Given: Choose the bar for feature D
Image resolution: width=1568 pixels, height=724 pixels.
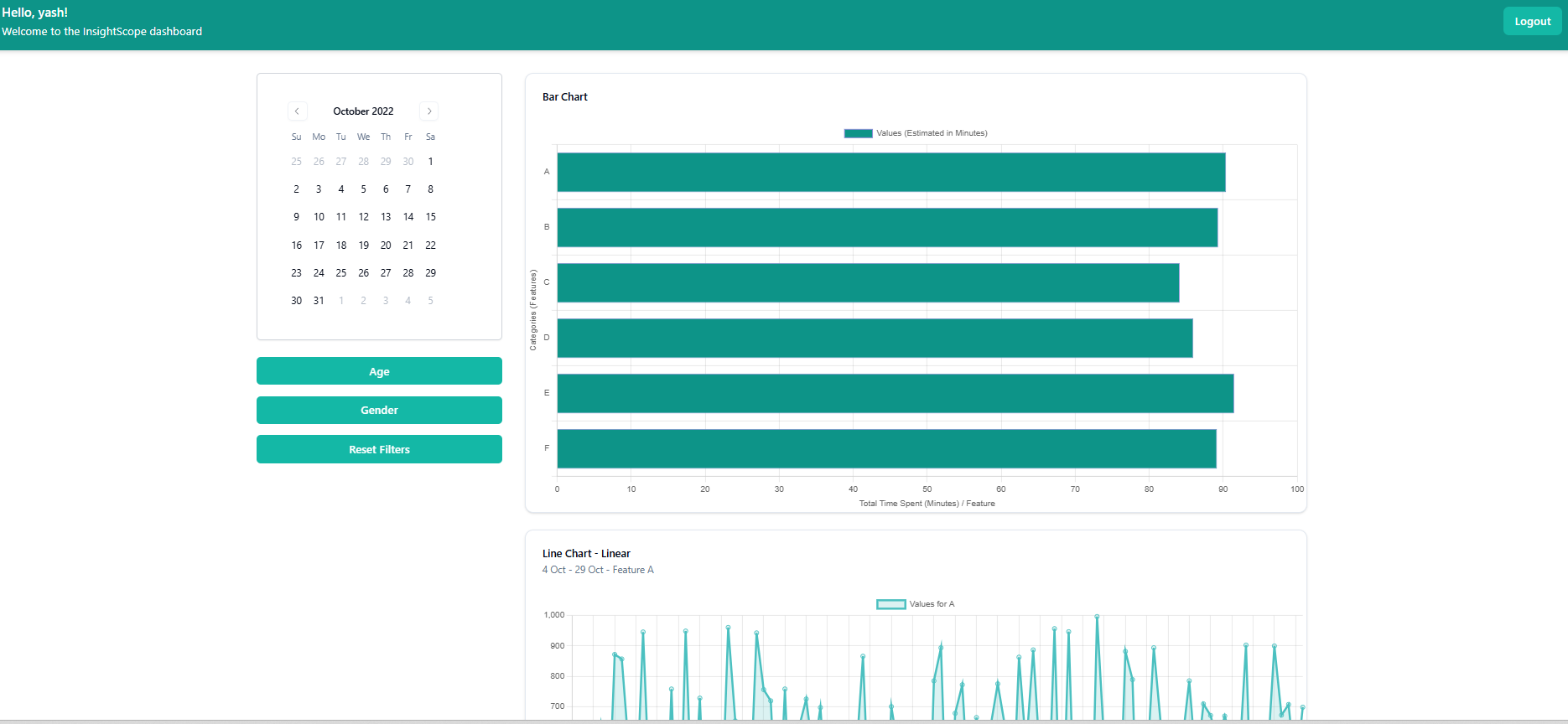Looking at the screenshot, I should (x=875, y=339).
